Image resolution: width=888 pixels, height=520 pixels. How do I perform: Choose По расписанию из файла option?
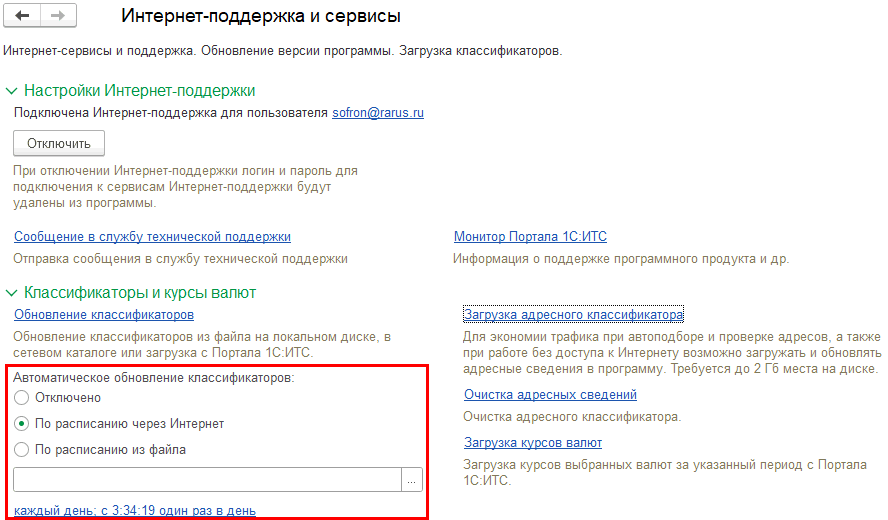[x=22, y=450]
